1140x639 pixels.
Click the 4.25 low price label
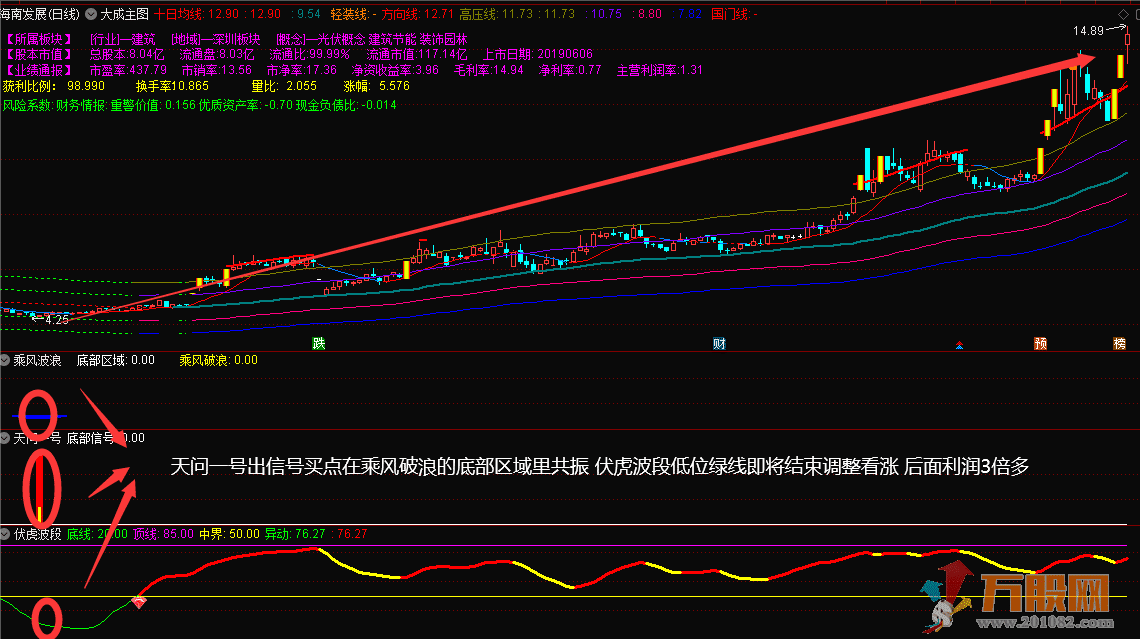tap(57, 320)
